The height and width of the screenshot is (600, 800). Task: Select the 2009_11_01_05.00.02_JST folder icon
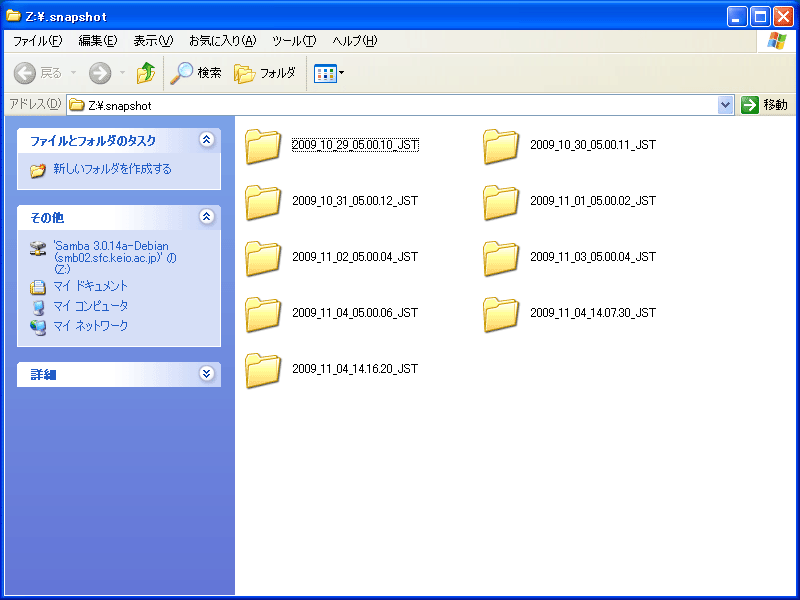(501, 202)
